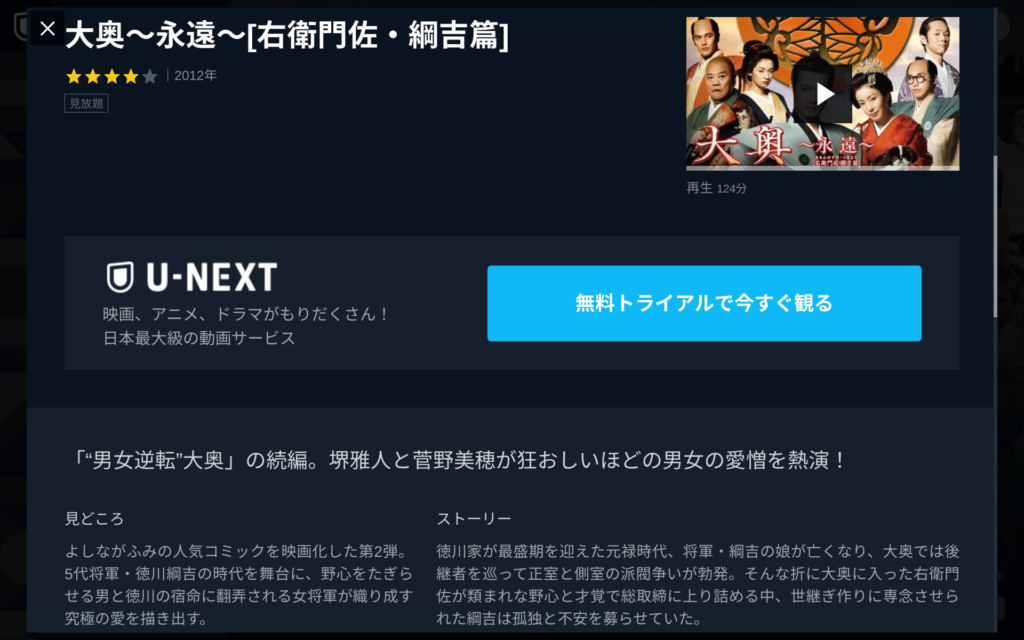Image resolution: width=1024 pixels, height=640 pixels.
Task: Click the 2012年 release year label
Action: click(195, 76)
